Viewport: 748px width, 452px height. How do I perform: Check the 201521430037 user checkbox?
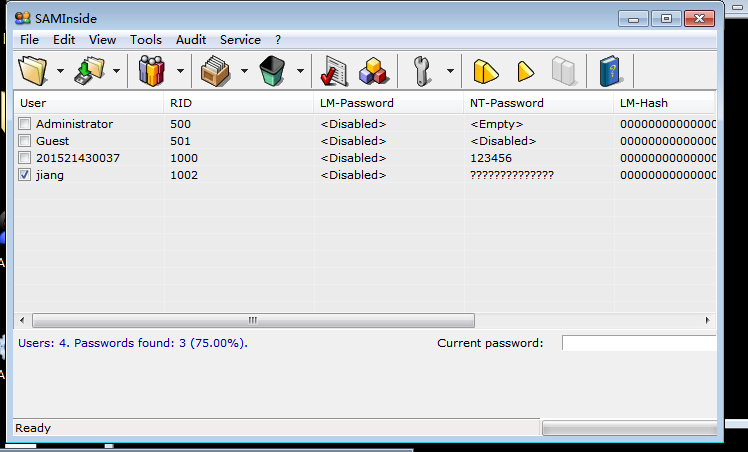(x=24, y=158)
